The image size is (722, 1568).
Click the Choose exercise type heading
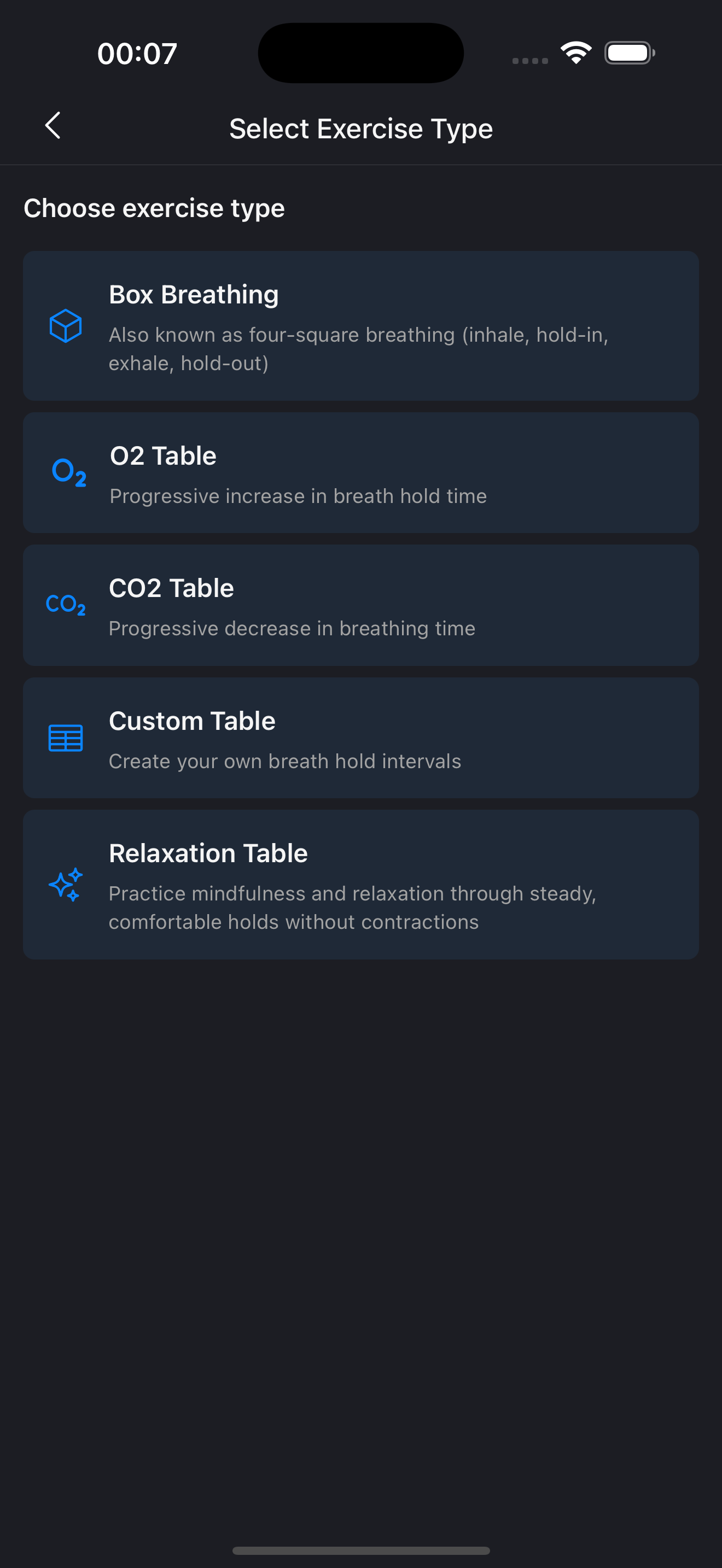pos(153,208)
